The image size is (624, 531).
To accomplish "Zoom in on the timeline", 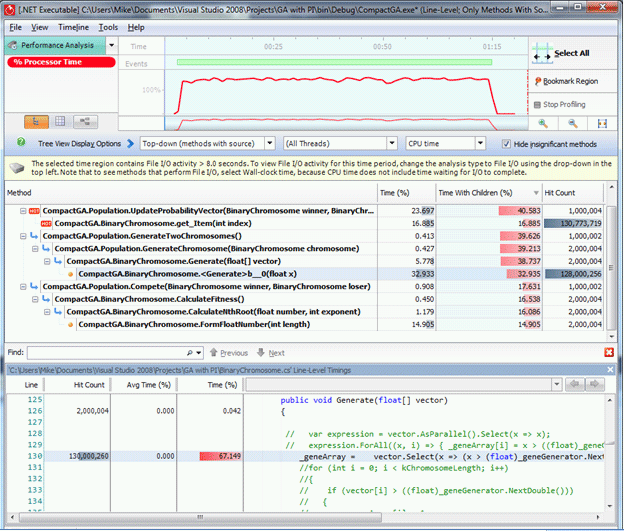I will click(543, 123).
